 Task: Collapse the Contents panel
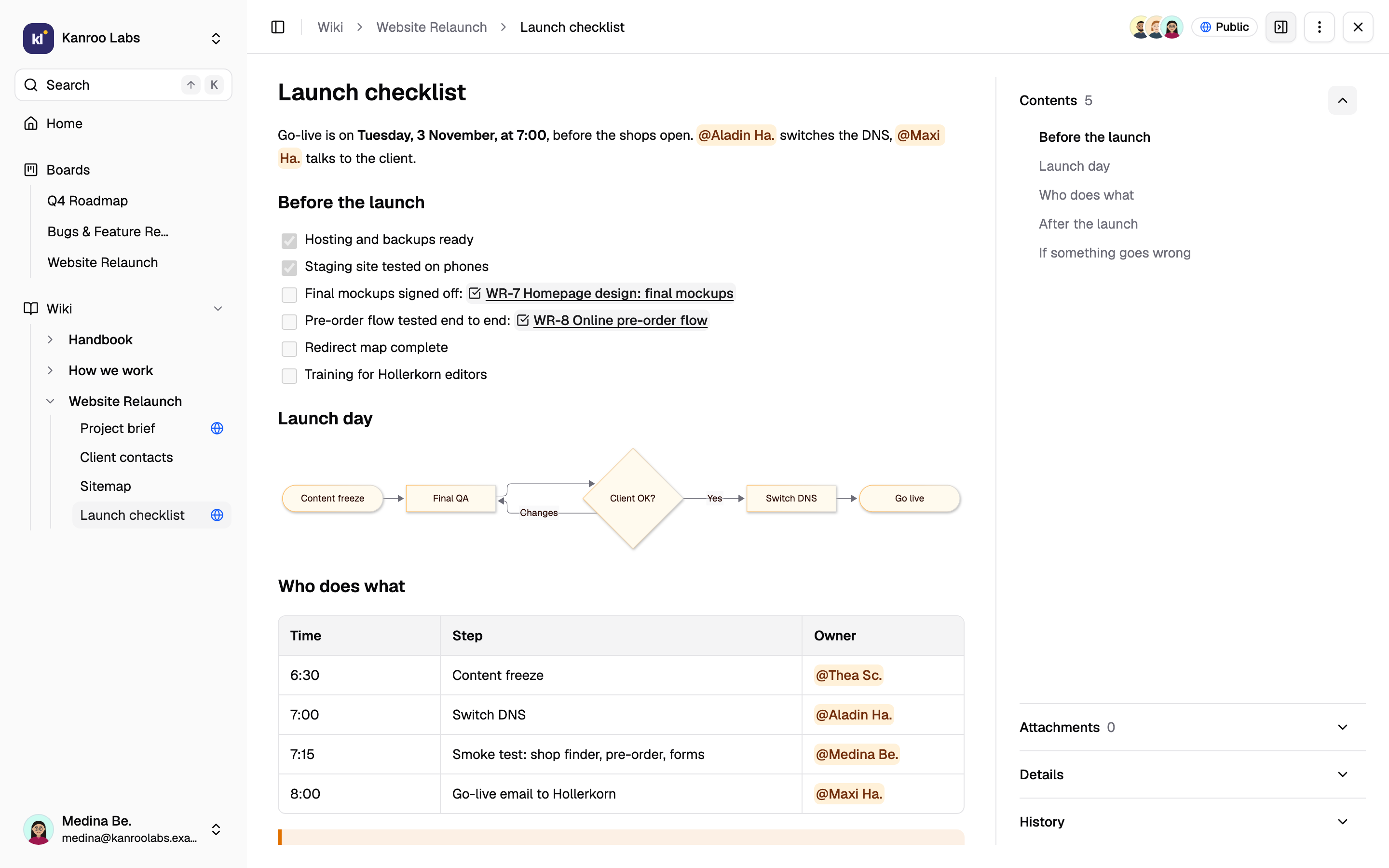pyautogui.click(x=1343, y=100)
